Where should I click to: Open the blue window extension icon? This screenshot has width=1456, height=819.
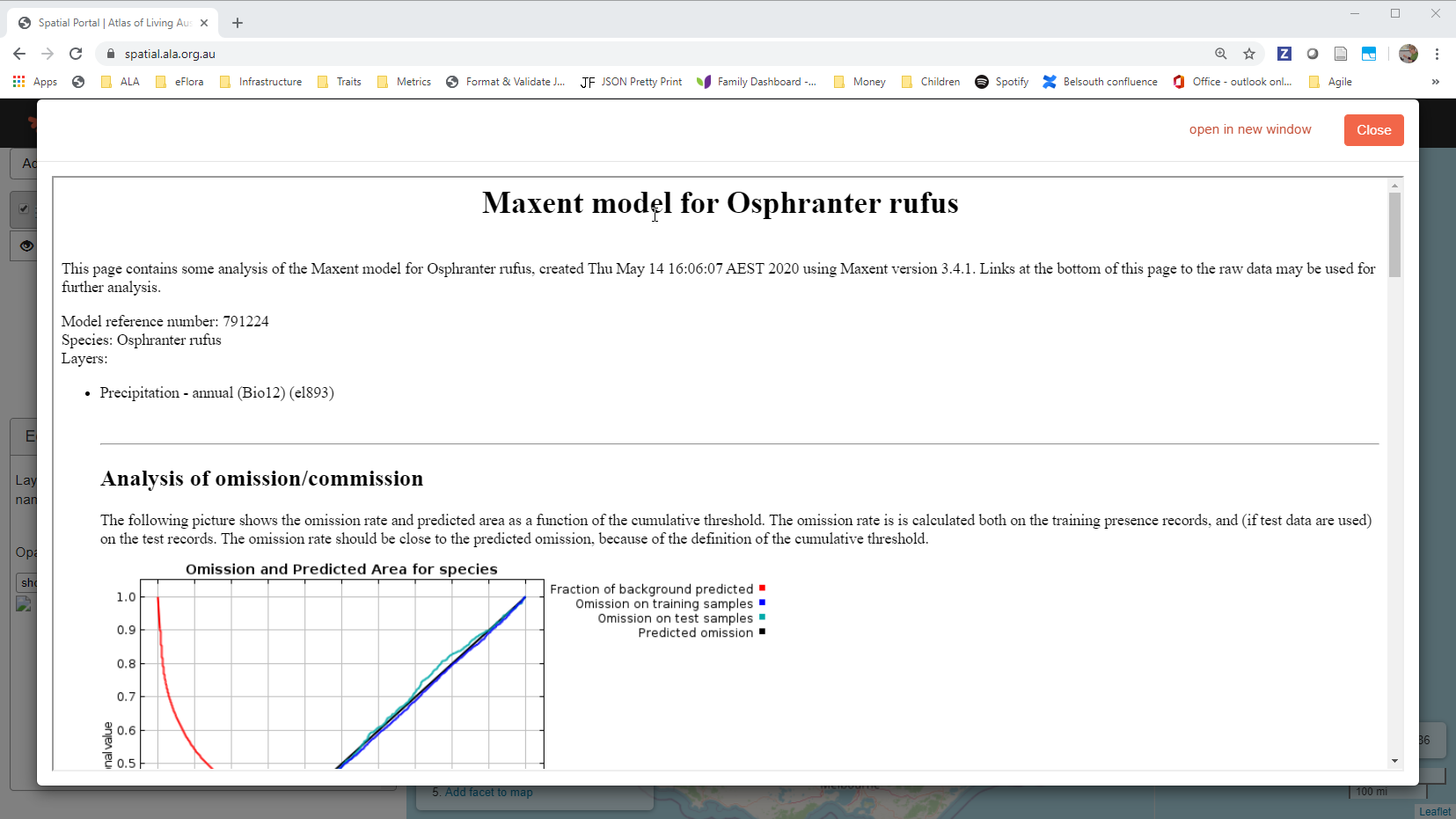[1369, 54]
